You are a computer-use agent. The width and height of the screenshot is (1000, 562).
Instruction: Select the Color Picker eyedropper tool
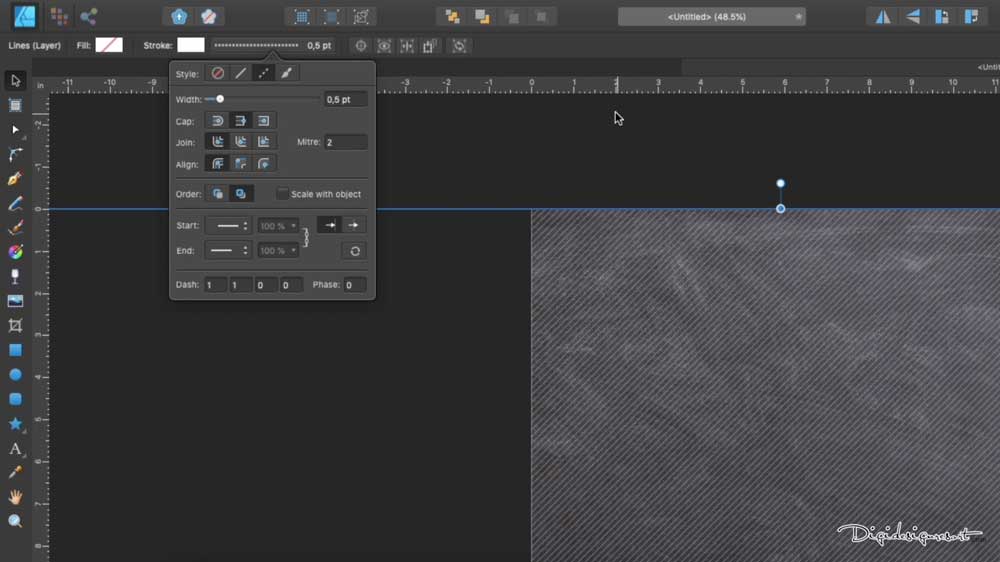[15, 473]
